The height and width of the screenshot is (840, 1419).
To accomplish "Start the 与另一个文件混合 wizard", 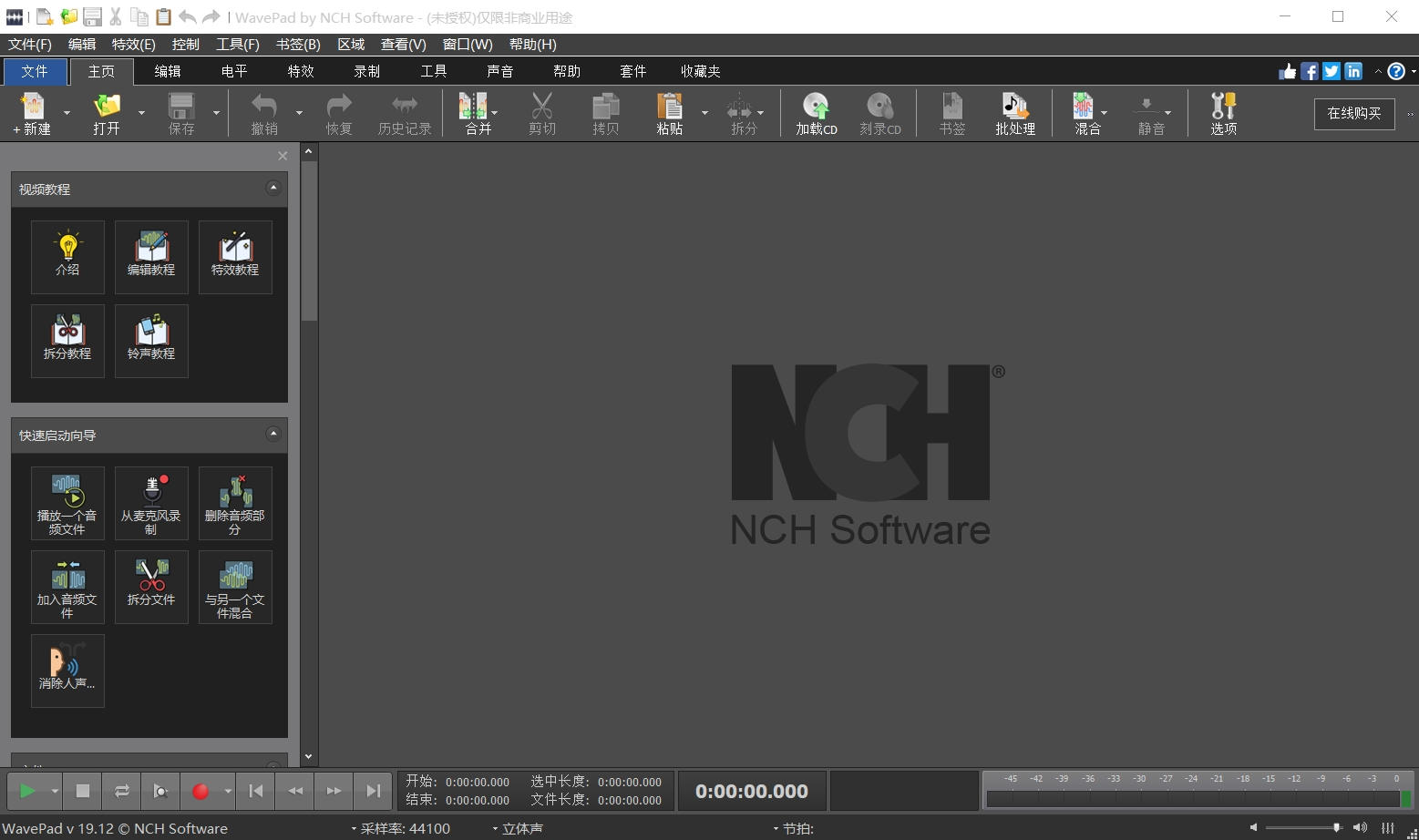I will 235,587.
